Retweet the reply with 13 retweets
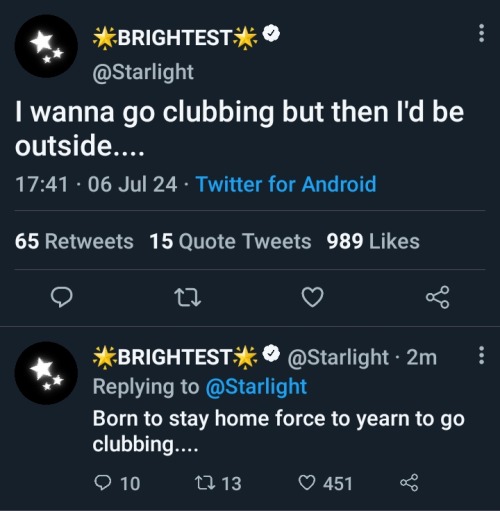 pos(218,483)
